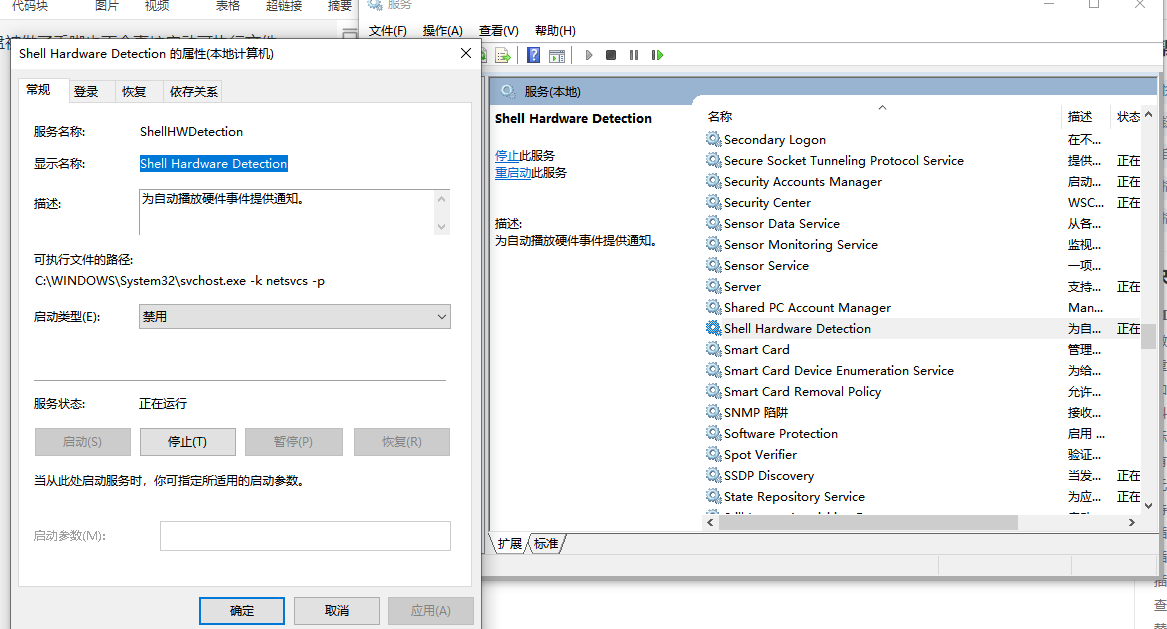Switch to the 恢复 tab
This screenshot has height=629, width=1167.
tap(137, 90)
